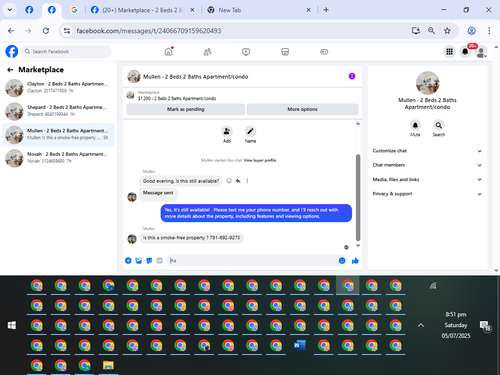Screen dimensions: 500x375
Task: Switch to the first Facebook browser tab
Action: click(29, 10)
